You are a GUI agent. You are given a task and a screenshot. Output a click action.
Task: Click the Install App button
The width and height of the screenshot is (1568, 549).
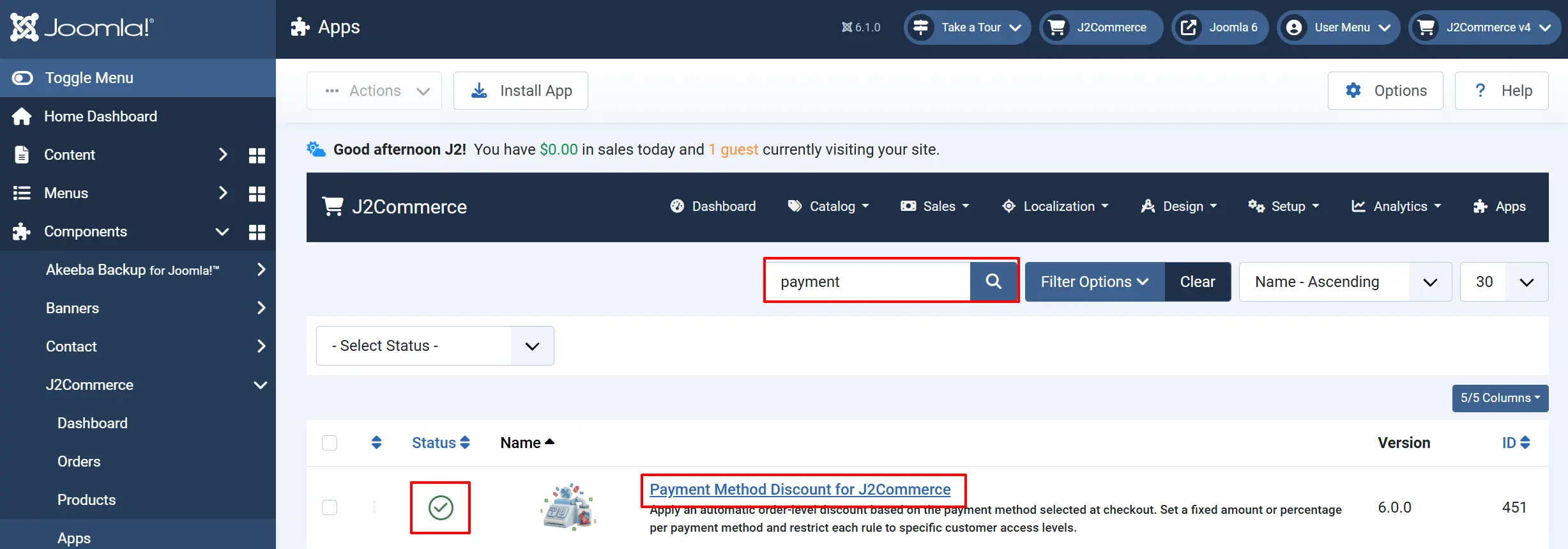(x=521, y=91)
